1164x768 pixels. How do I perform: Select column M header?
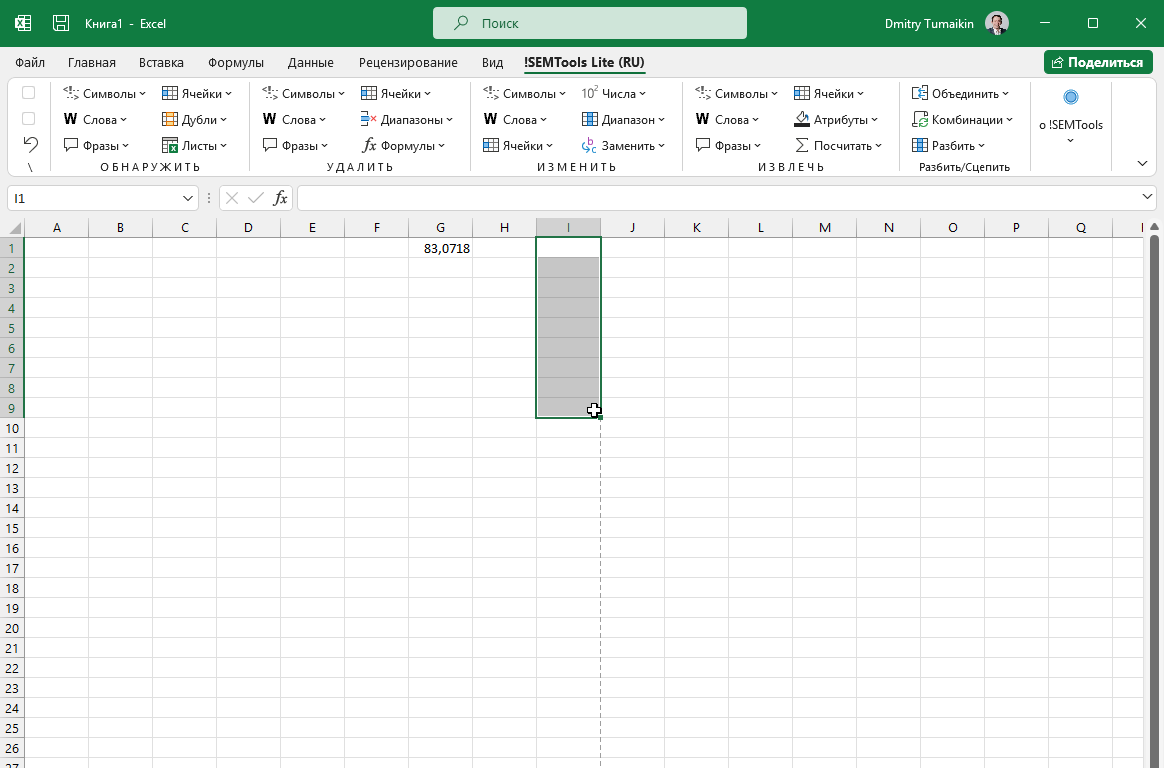pos(825,227)
